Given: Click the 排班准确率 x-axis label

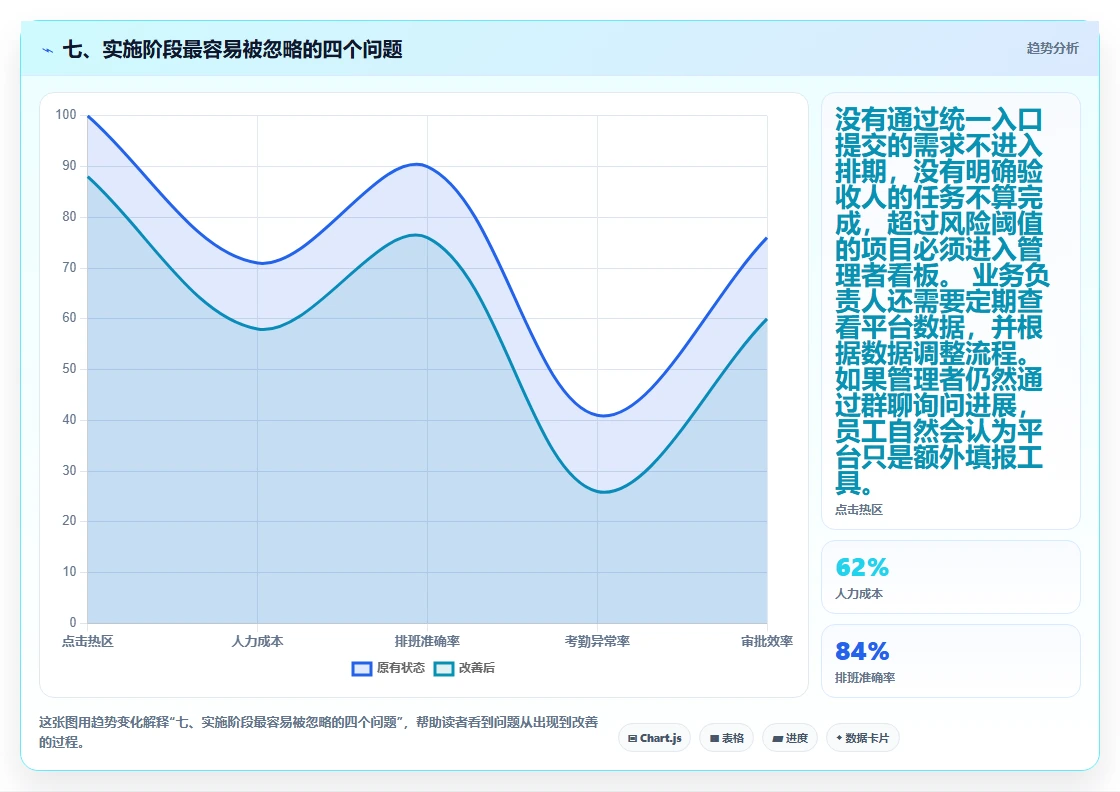Looking at the screenshot, I should (x=427, y=641).
